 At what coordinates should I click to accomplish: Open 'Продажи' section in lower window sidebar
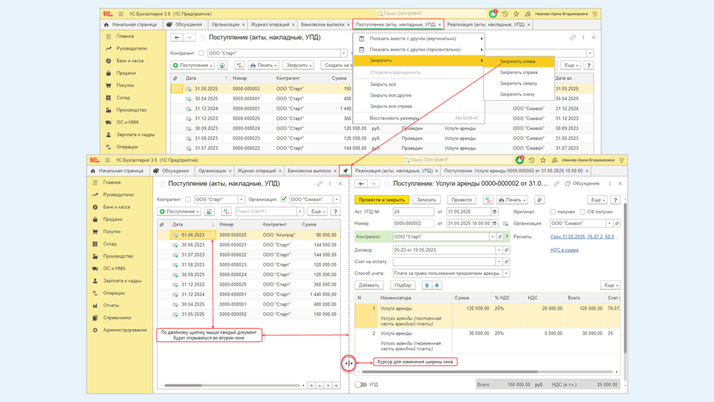pos(112,219)
